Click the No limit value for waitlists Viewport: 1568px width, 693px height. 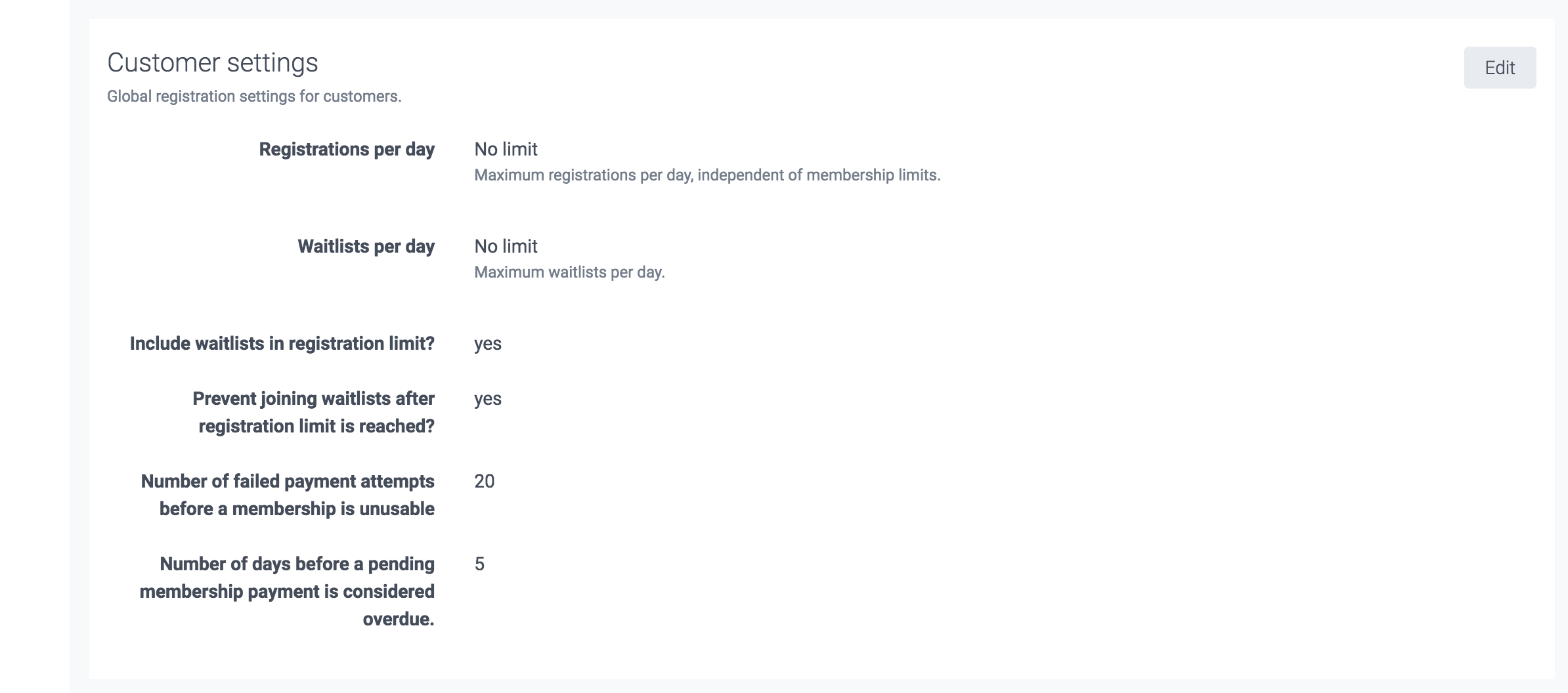(506, 247)
